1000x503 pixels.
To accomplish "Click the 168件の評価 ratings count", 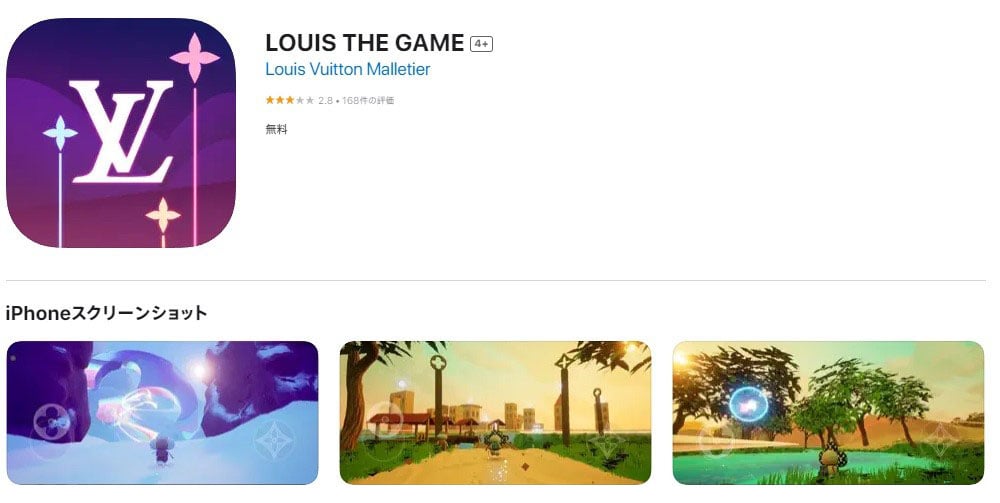I will [x=368, y=100].
